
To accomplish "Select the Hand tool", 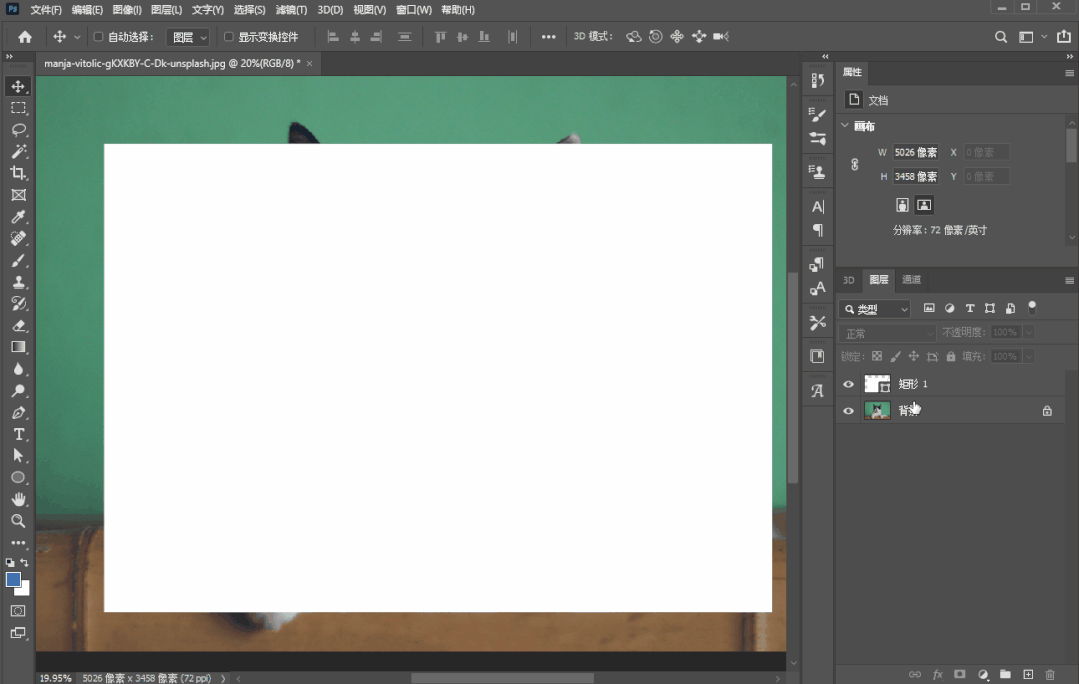I will coord(19,499).
